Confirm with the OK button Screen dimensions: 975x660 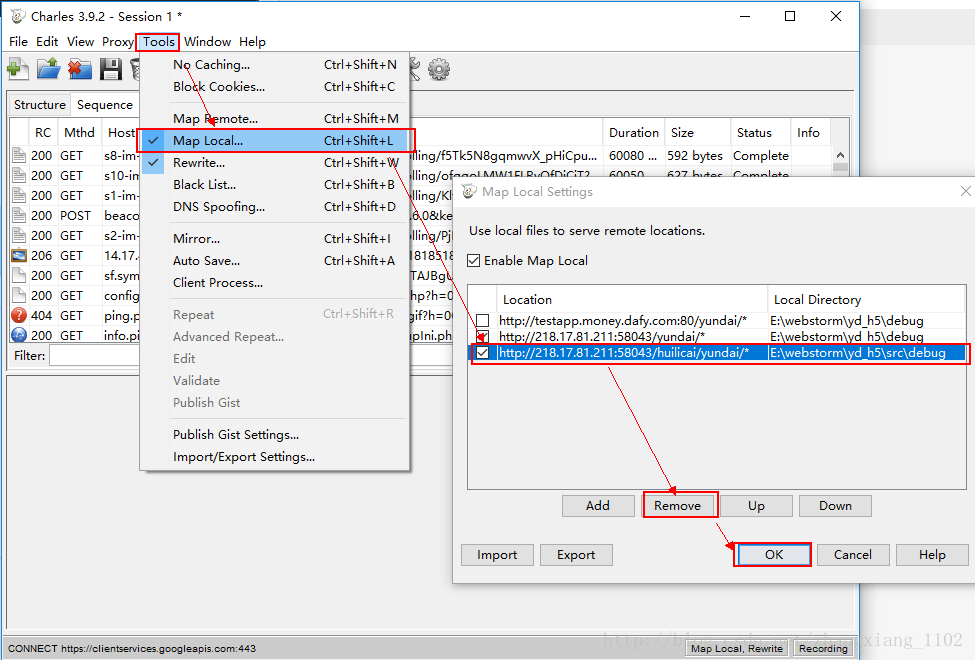tap(774, 555)
